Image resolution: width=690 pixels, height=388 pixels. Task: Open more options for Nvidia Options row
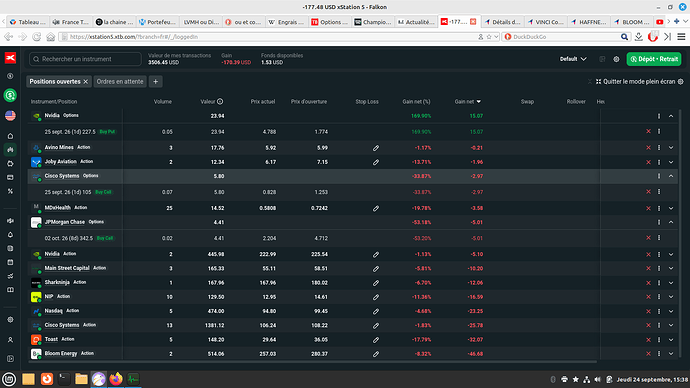659,116
